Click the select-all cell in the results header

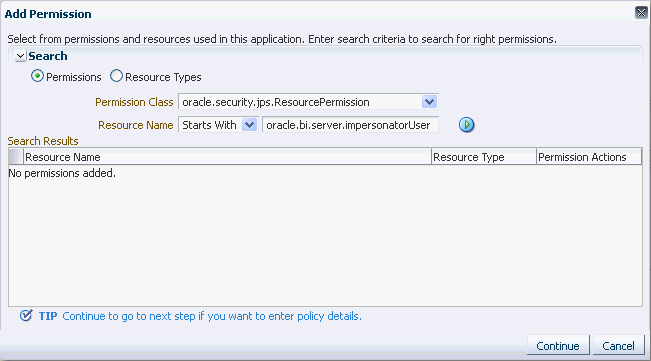[x=16, y=157]
